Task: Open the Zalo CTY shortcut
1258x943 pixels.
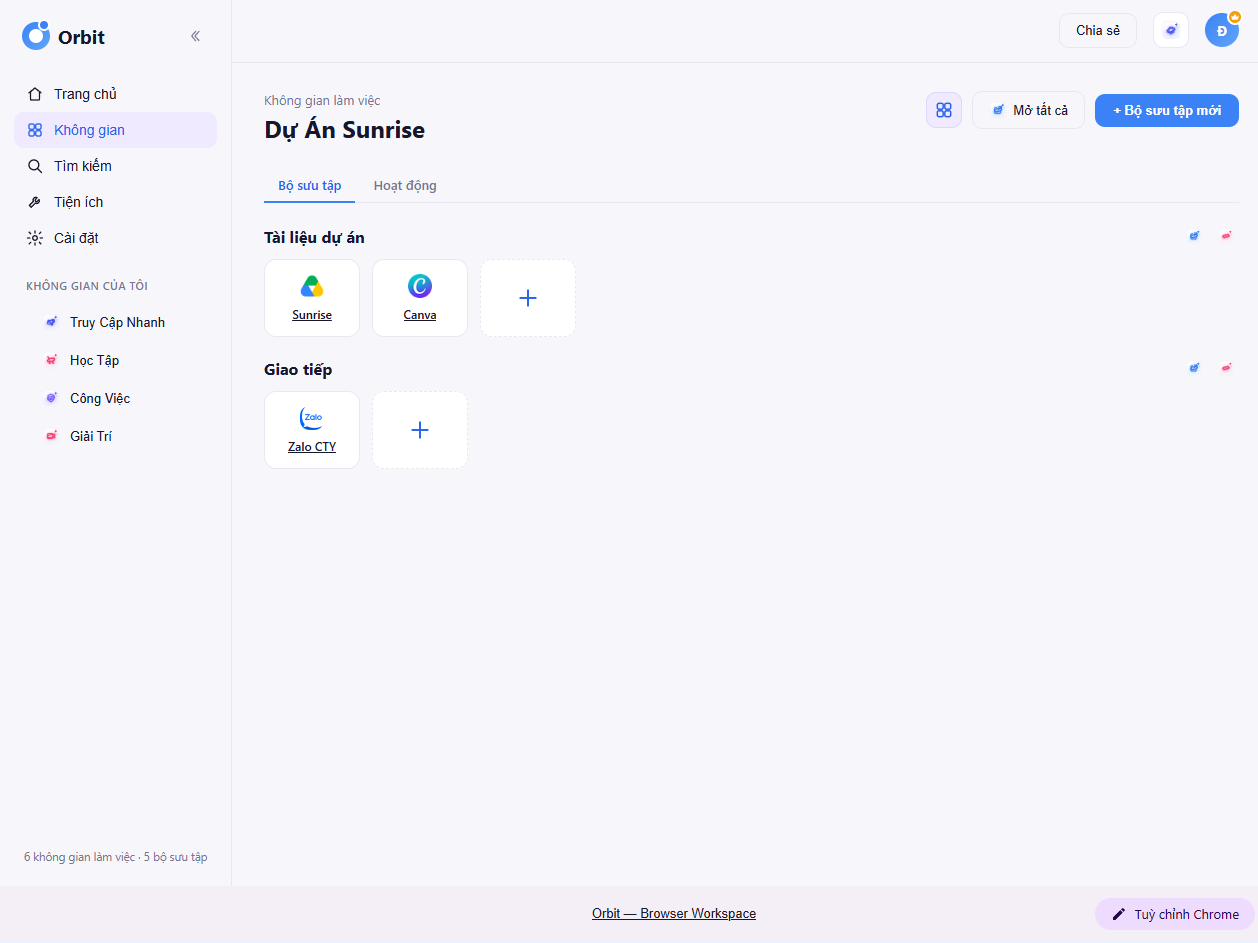Action: click(x=312, y=430)
